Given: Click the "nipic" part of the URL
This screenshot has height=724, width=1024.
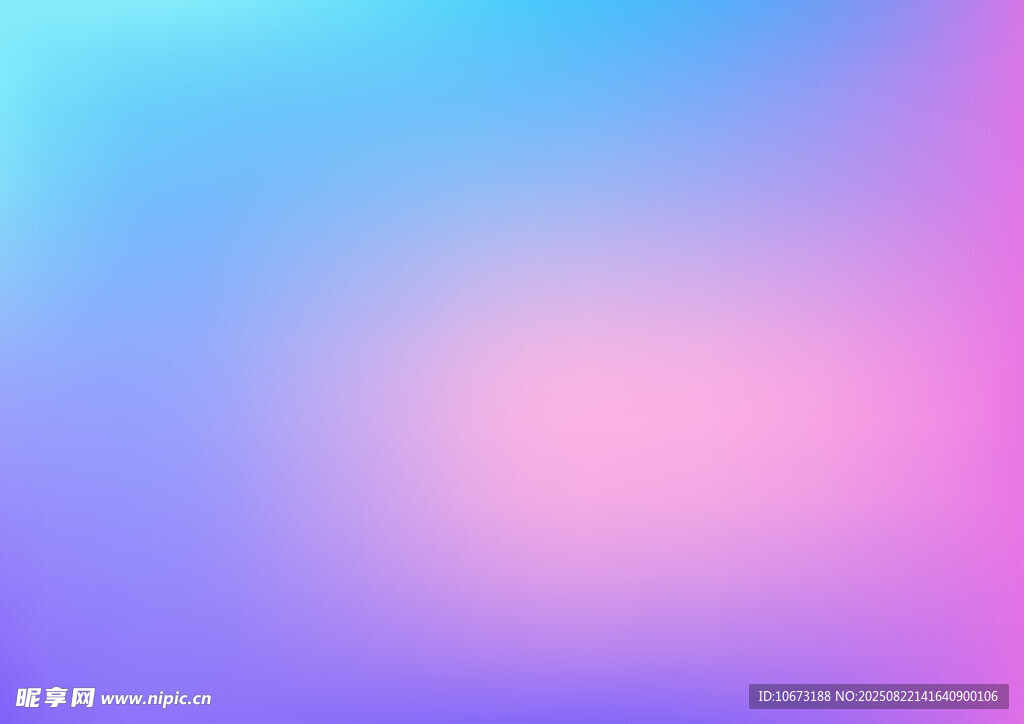Looking at the screenshot, I should point(164,700).
